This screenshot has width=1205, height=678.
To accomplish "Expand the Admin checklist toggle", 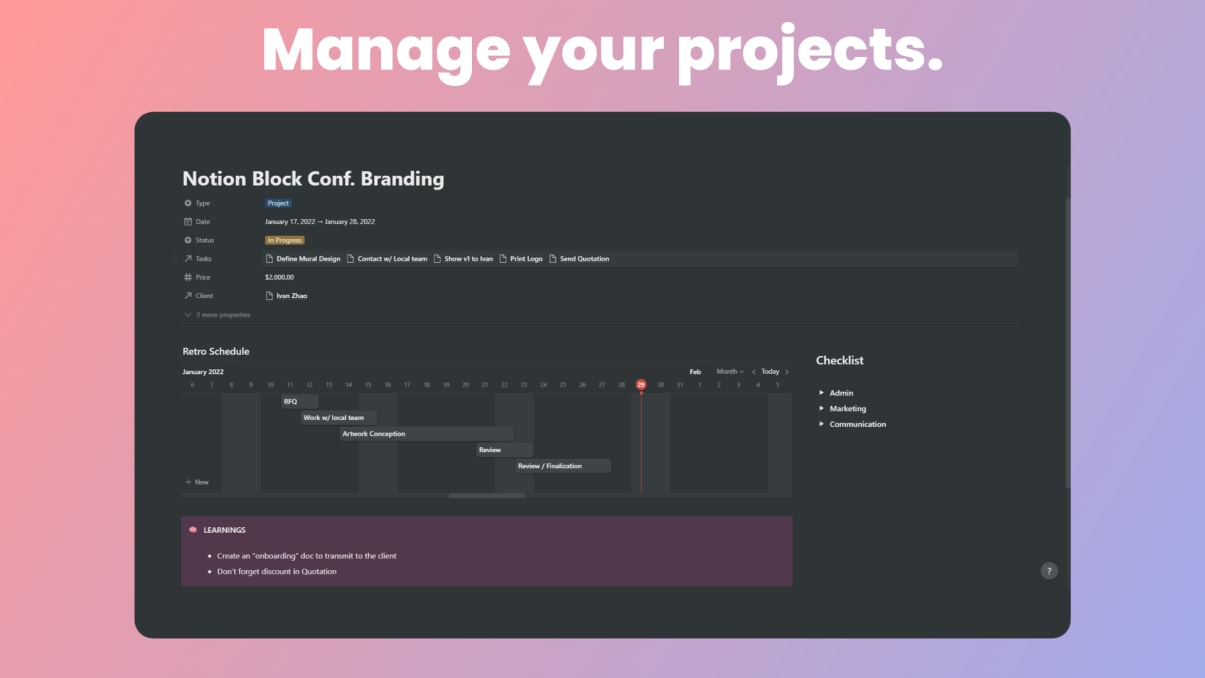I will click(x=821, y=392).
